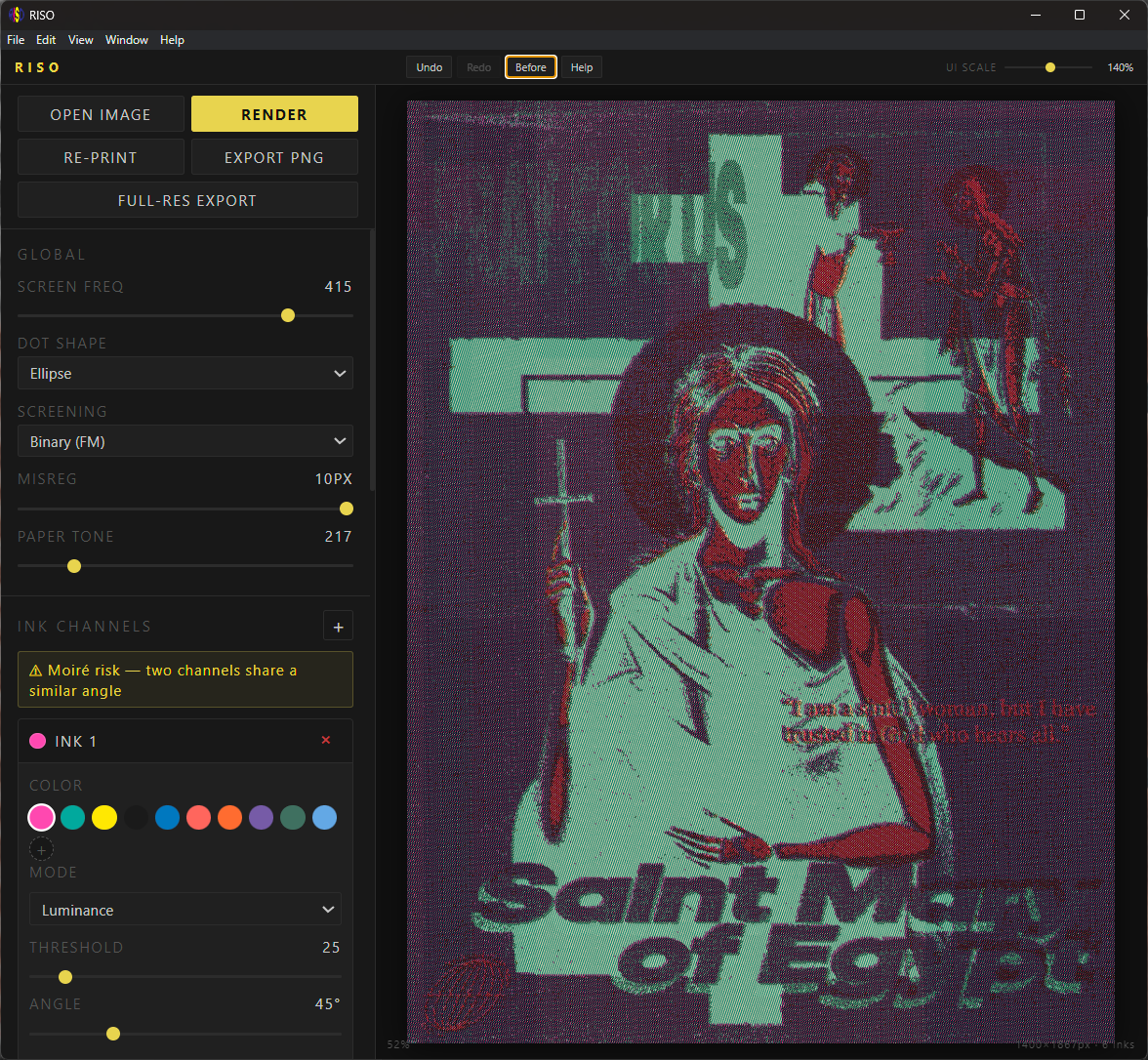
Task: Click the Angle slider handle
Action: pyautogui.click(x=113, y=1034)
